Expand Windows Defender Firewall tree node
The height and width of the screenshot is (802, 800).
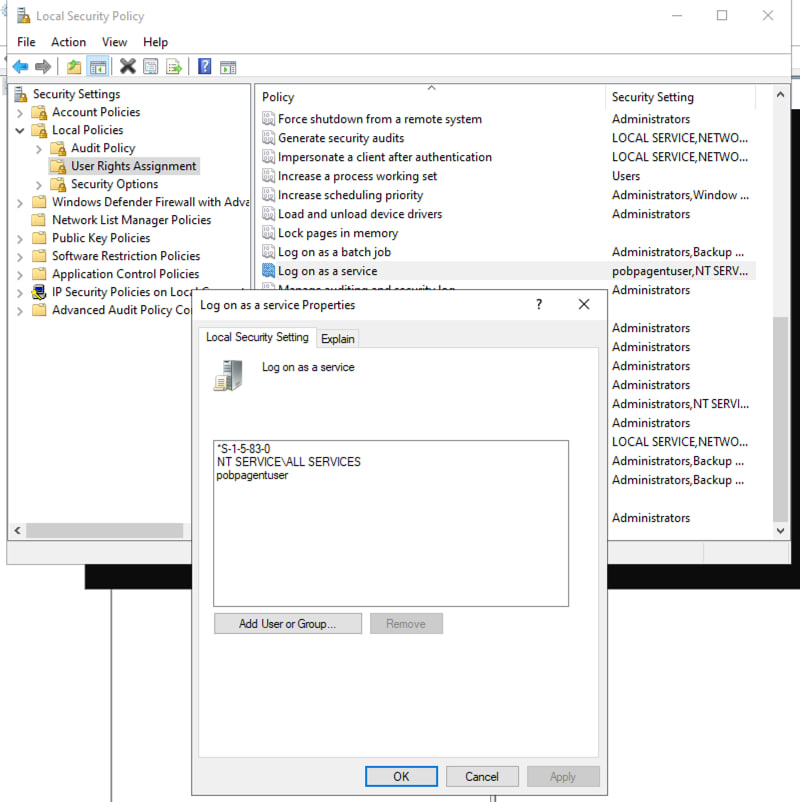click(20, 203)
